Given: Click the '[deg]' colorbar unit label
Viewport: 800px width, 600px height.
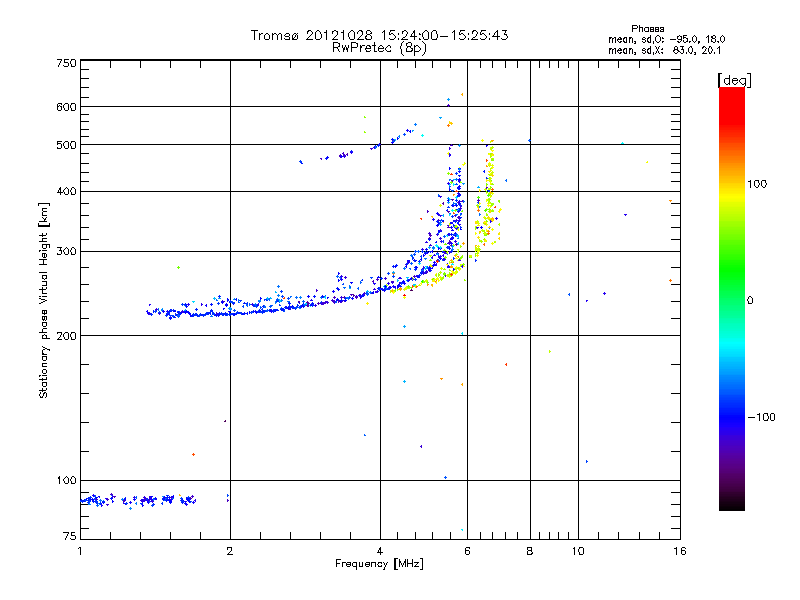Looking at the screenshot, I should pos(734,80).
